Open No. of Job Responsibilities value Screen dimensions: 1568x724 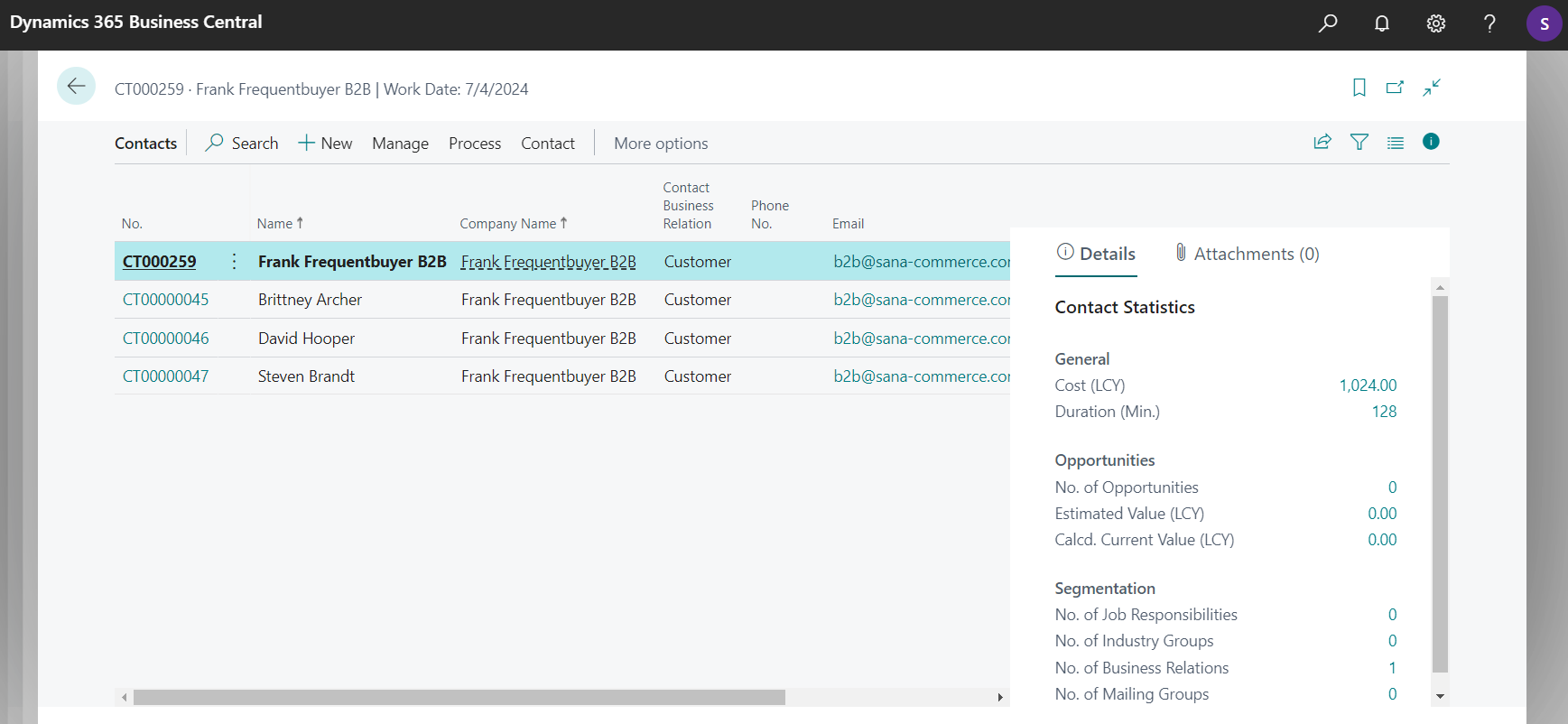1392,615
